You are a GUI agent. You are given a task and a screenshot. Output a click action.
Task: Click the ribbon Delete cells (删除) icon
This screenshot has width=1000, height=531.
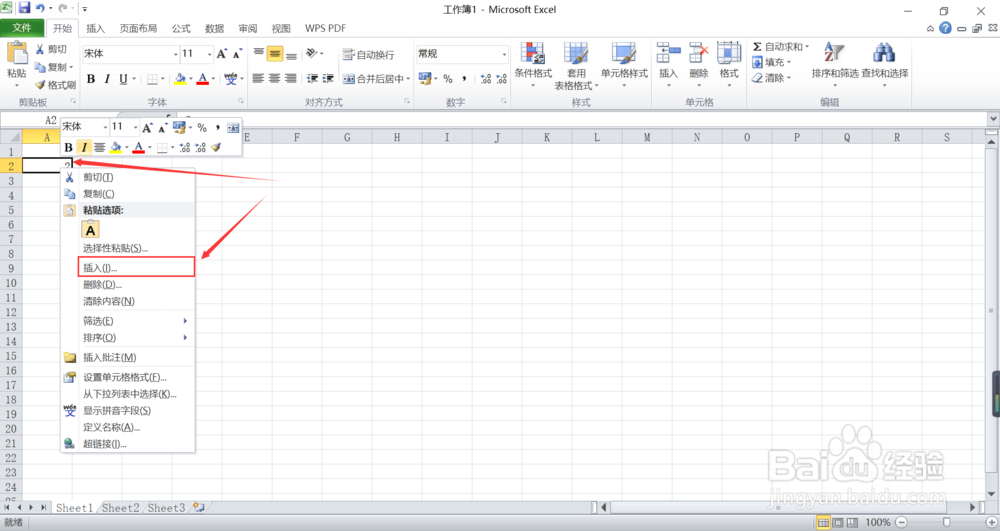pos(698,54)
